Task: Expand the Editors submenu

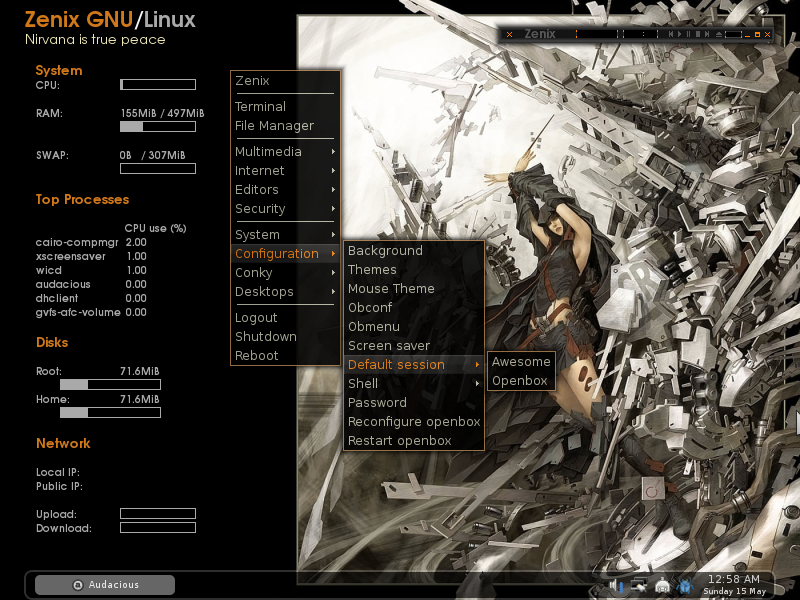Action: (285, 189)
